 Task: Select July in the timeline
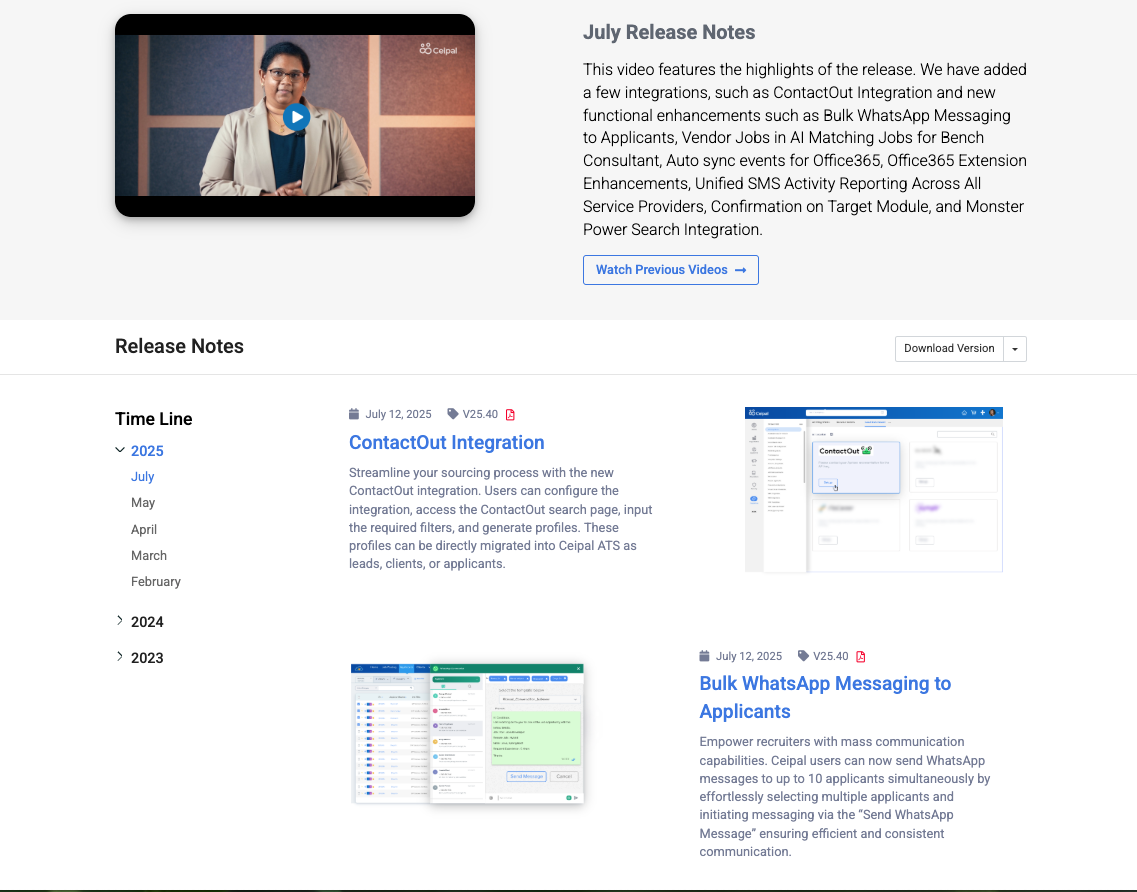[x=142, y=476]
